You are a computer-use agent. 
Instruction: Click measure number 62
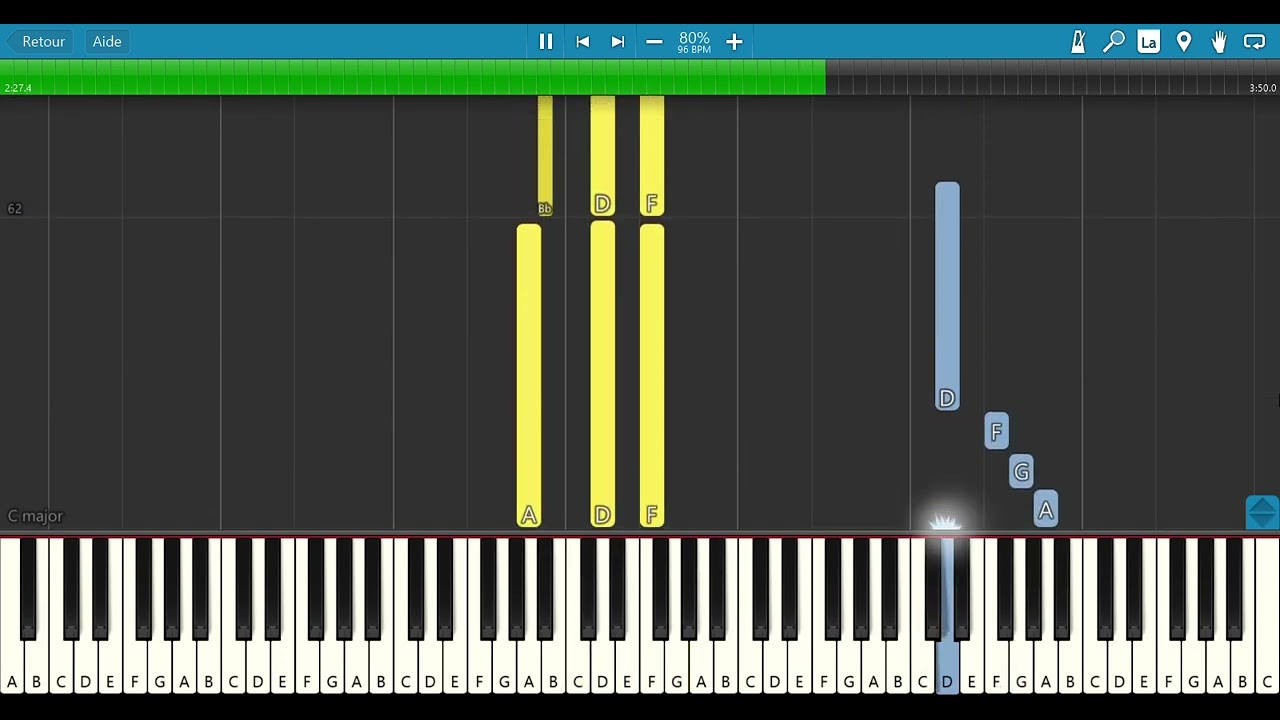click(x=14, y=209)
